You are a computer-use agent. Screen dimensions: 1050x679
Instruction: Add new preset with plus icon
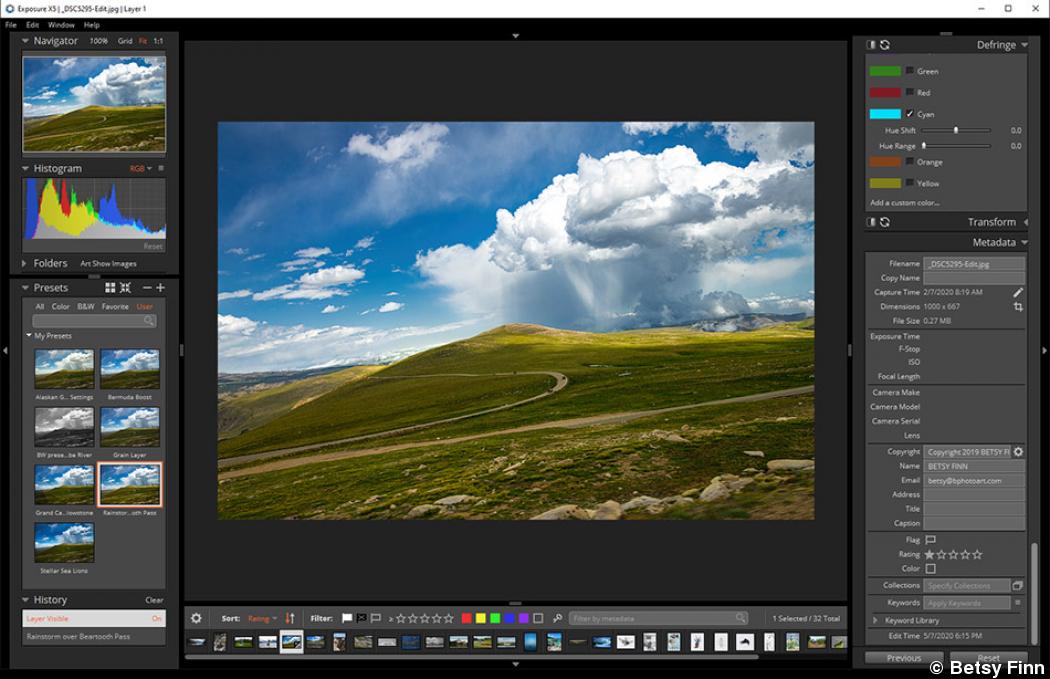pos(161,287)
